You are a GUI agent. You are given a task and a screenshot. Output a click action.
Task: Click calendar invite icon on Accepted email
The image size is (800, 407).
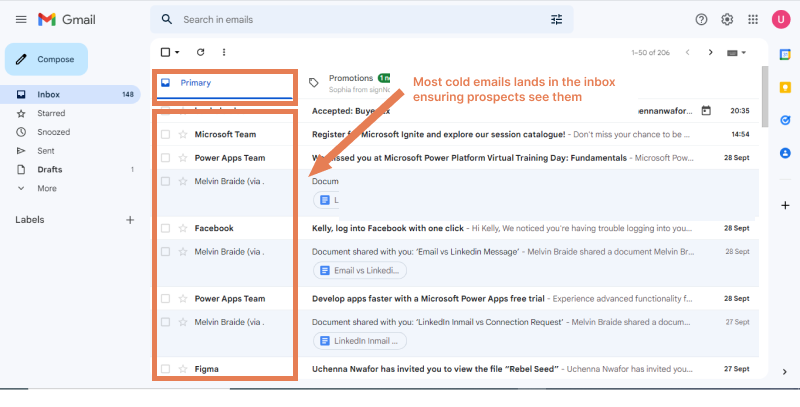pyautogui.click(x=706, y=111)
